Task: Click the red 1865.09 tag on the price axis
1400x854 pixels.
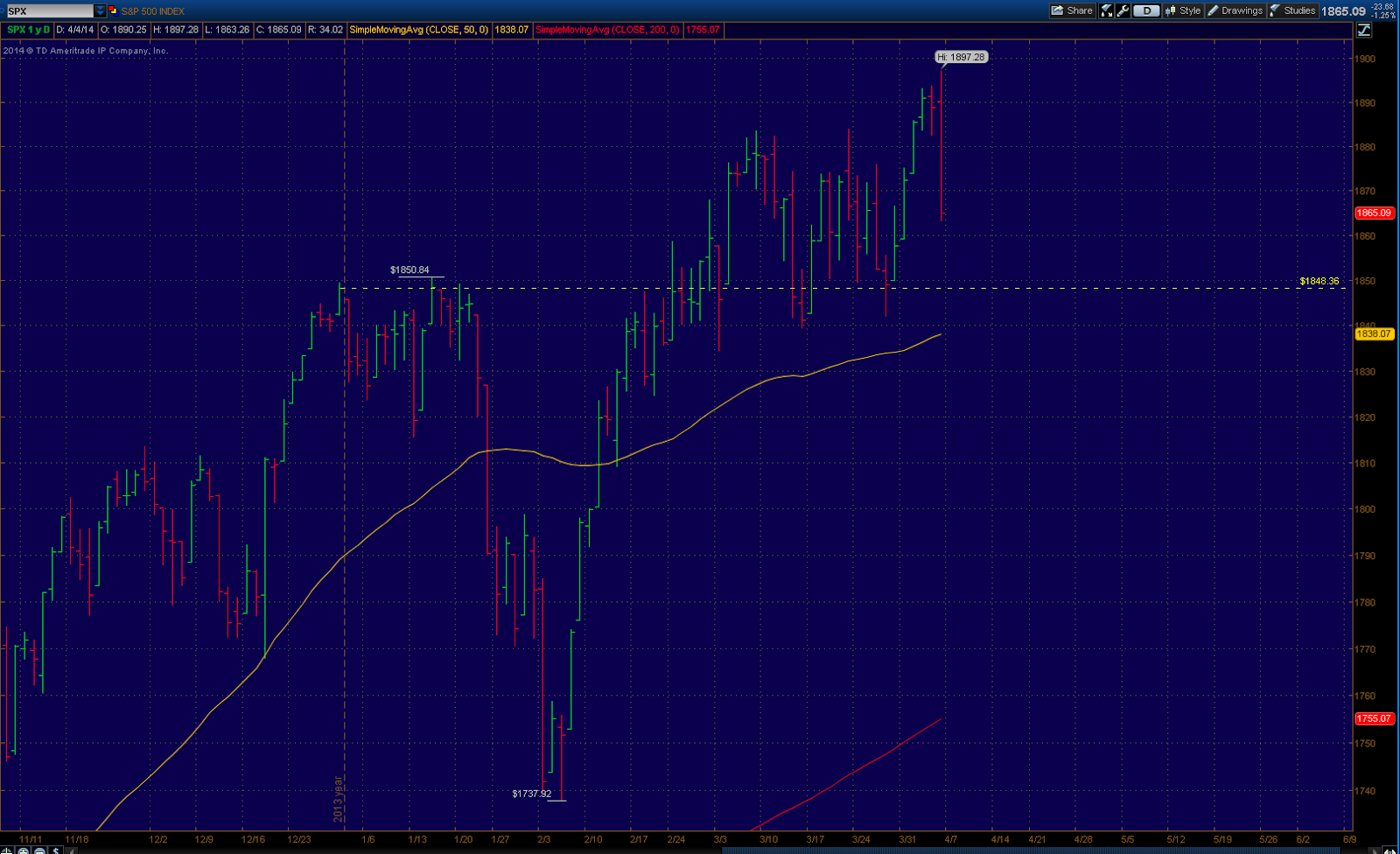Action: click(x=1374, y=213)
